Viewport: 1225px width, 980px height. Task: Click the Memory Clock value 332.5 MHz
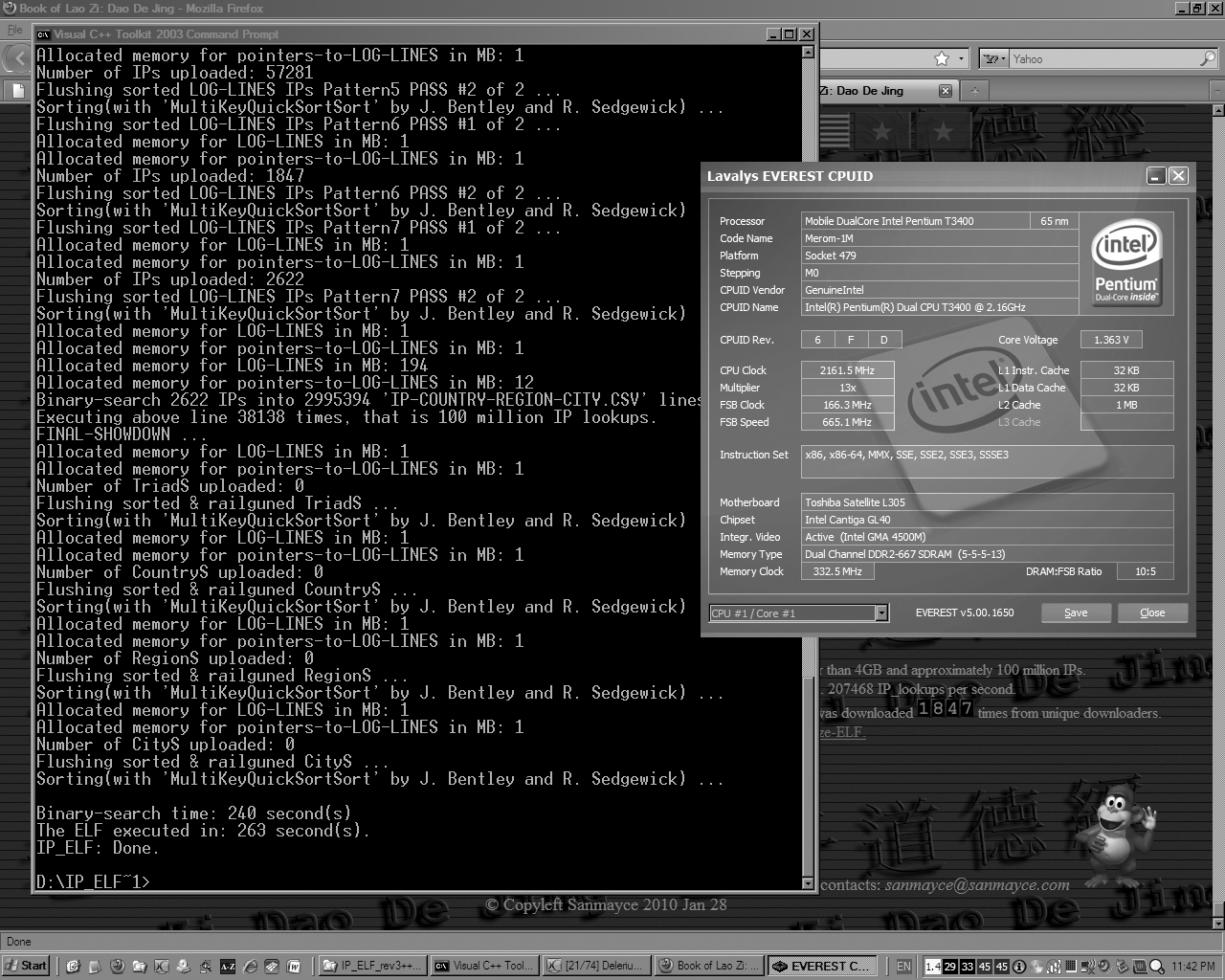(837, 571)
